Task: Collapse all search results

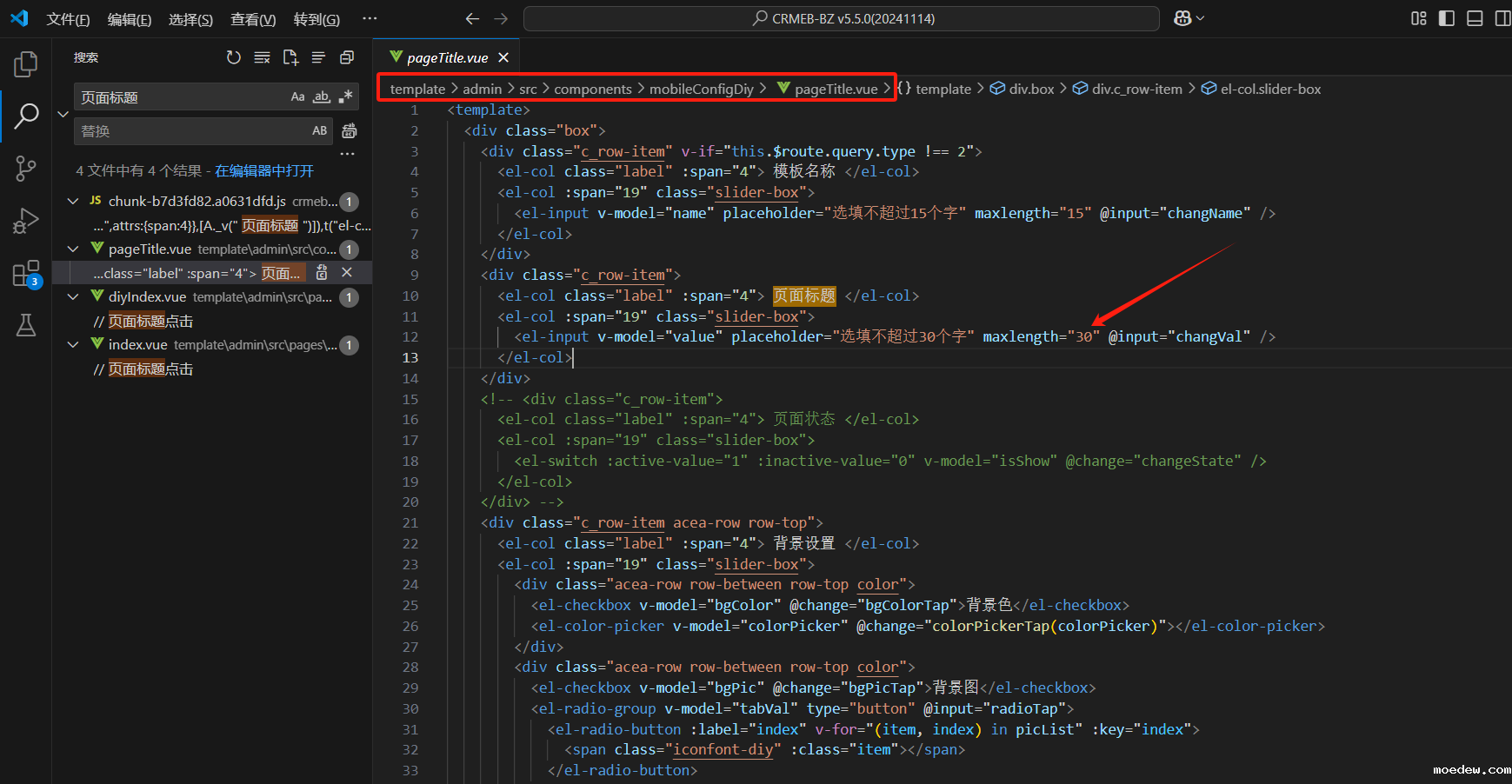Action: [347, 57]
